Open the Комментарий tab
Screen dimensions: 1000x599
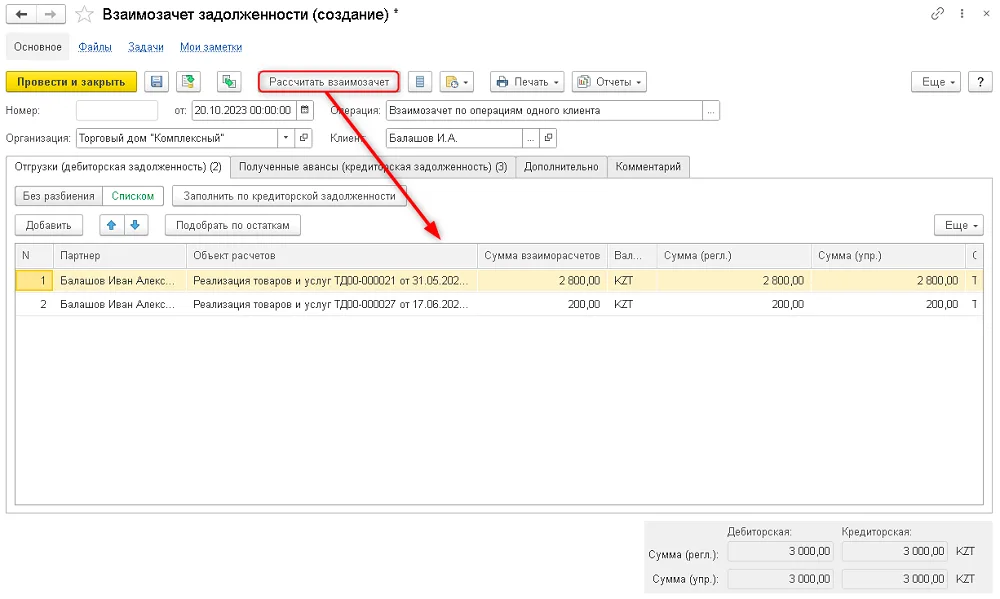point(648,166)
